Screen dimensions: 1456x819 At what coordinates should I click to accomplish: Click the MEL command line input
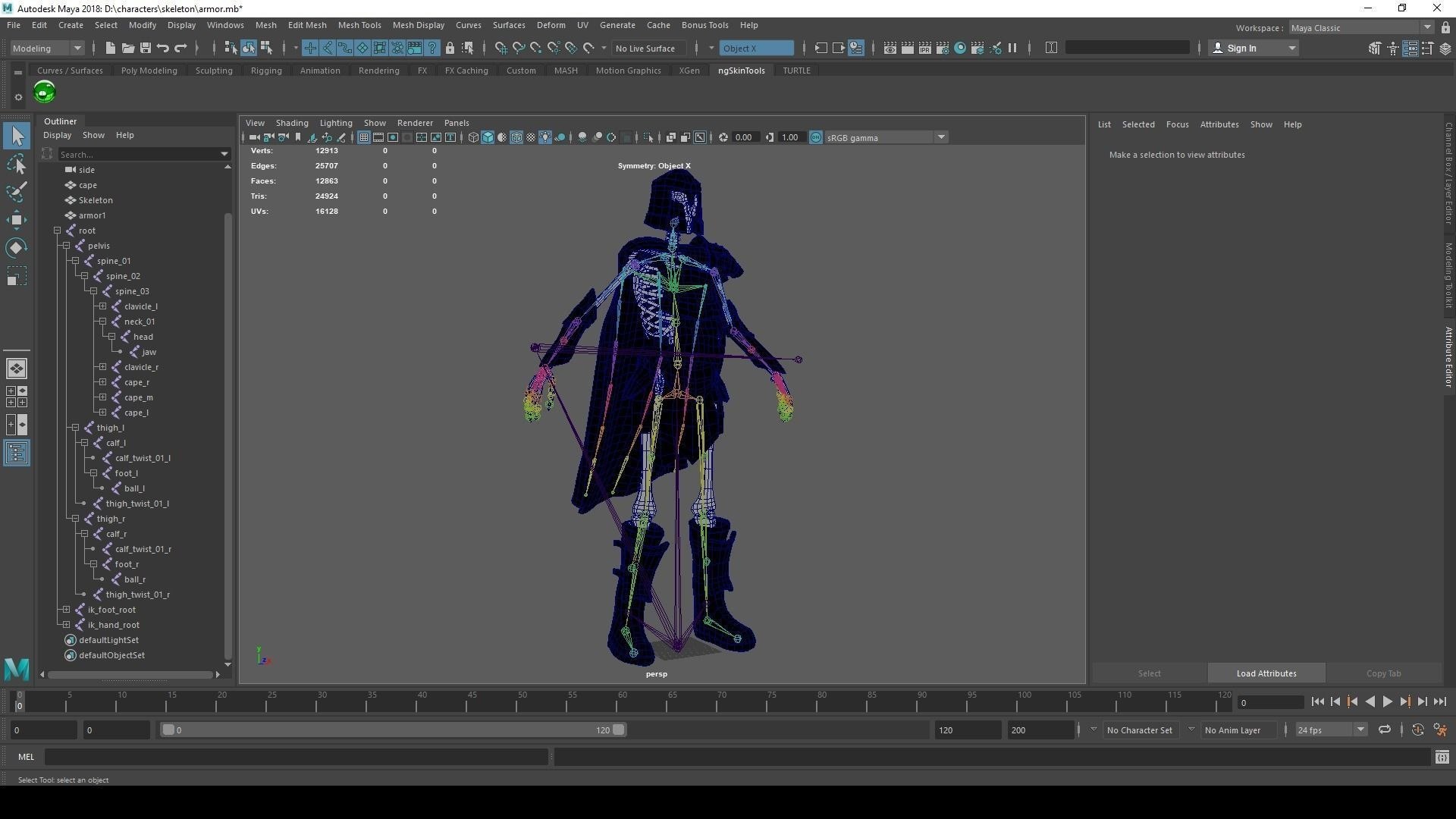(x=296, y=757)
